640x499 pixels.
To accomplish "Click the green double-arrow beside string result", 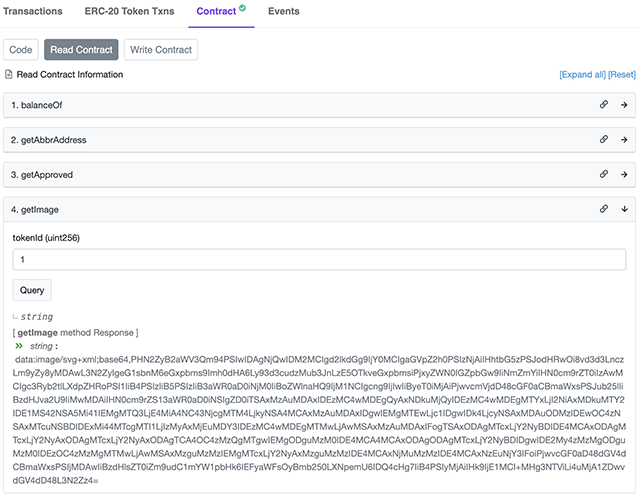I will tap(19, 346).
